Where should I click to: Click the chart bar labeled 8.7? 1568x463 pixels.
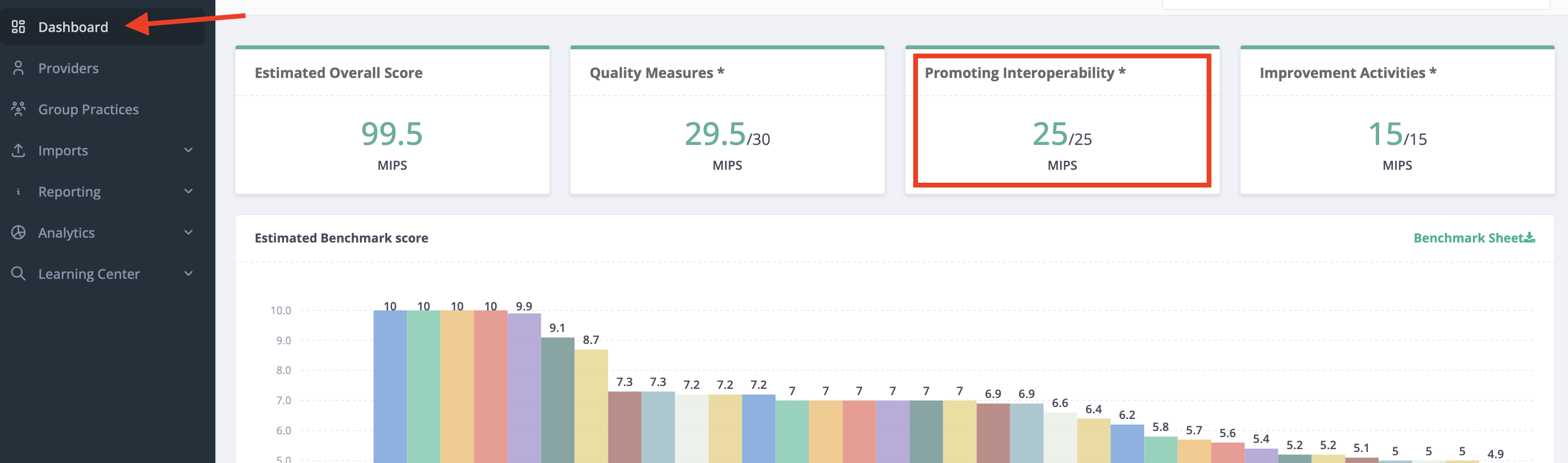click(x=591, y=407)
